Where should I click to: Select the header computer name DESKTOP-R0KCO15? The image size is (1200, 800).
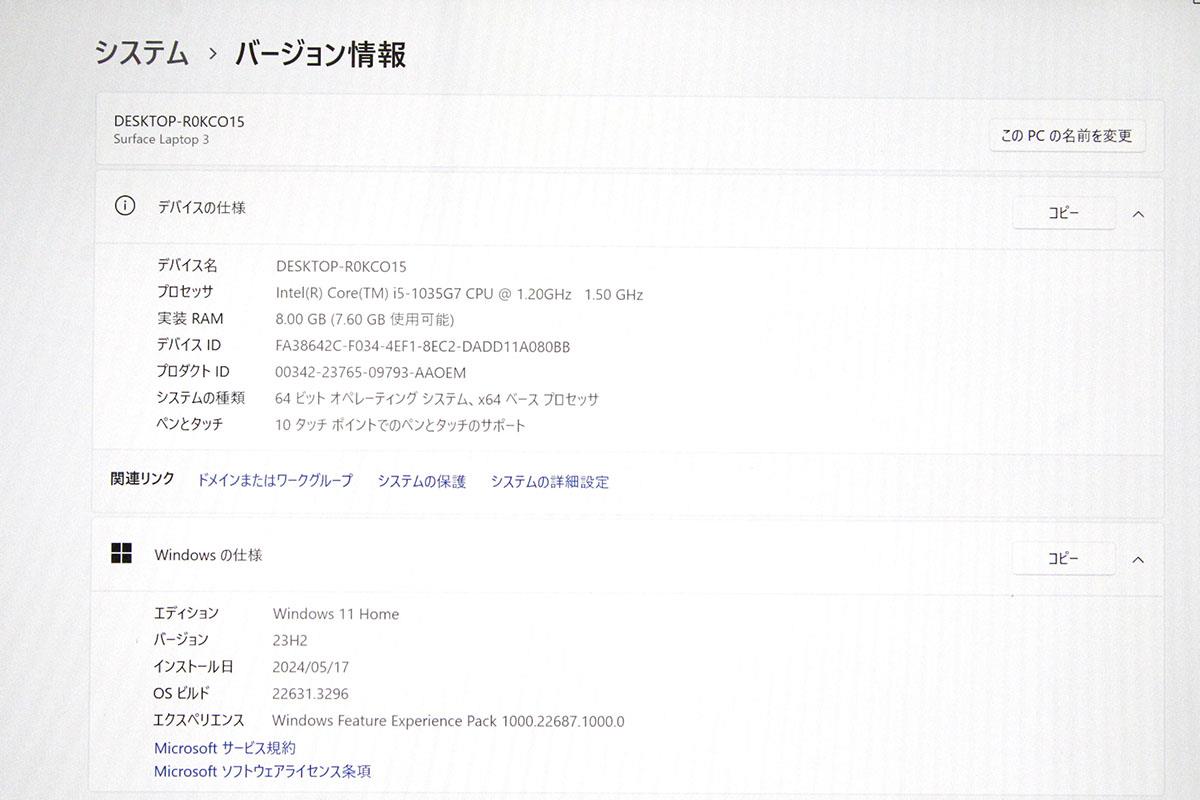click(x=179, y=121)
